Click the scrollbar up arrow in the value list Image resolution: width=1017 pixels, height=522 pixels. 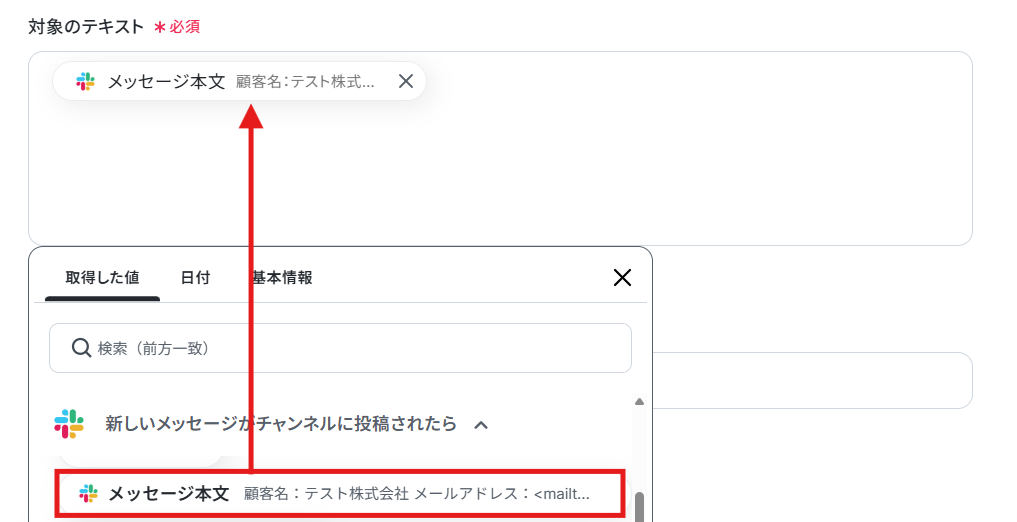639,401
